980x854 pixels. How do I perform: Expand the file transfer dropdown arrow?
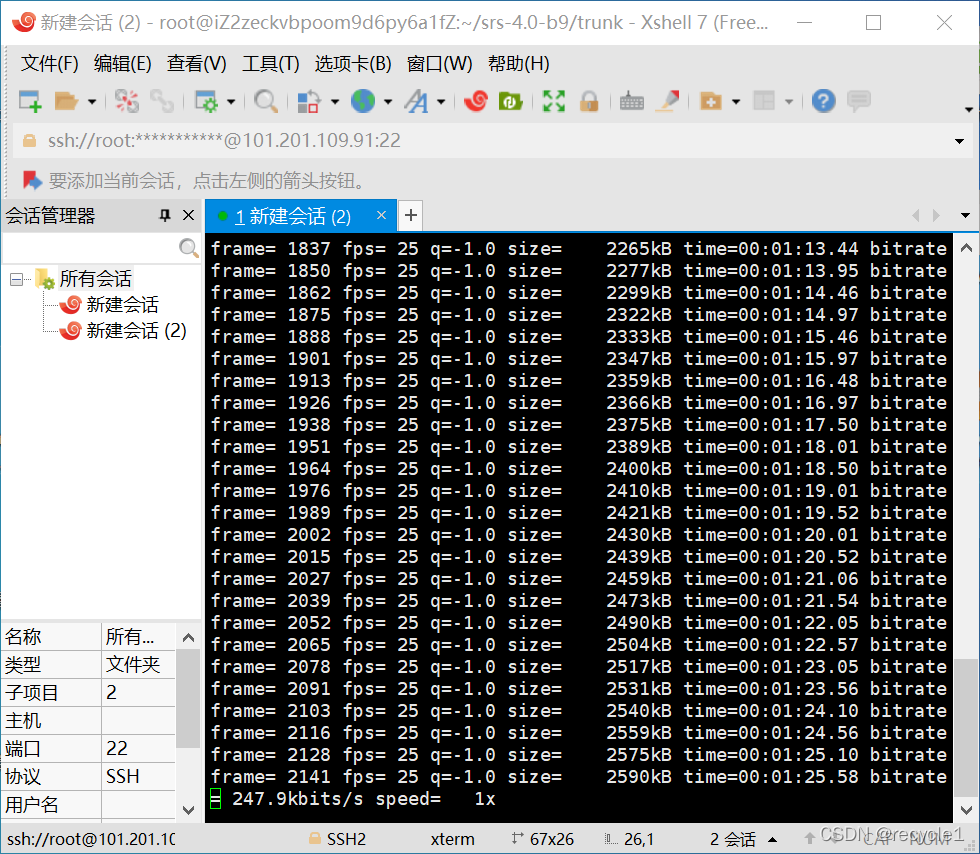[x=335, y=101]
